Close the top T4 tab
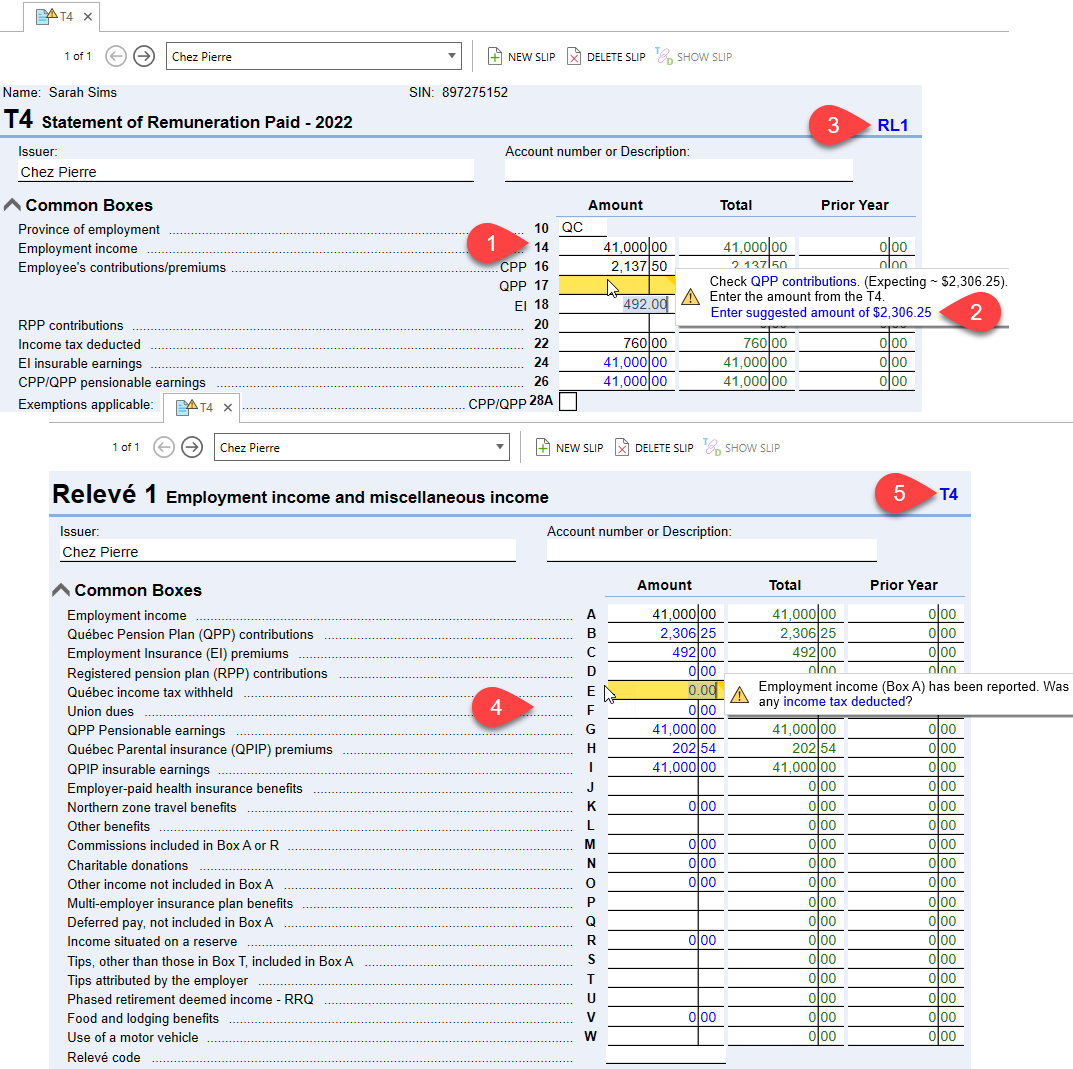Image resolution: width=1073 pixels, height=1069 pixels. pos(88,17)
